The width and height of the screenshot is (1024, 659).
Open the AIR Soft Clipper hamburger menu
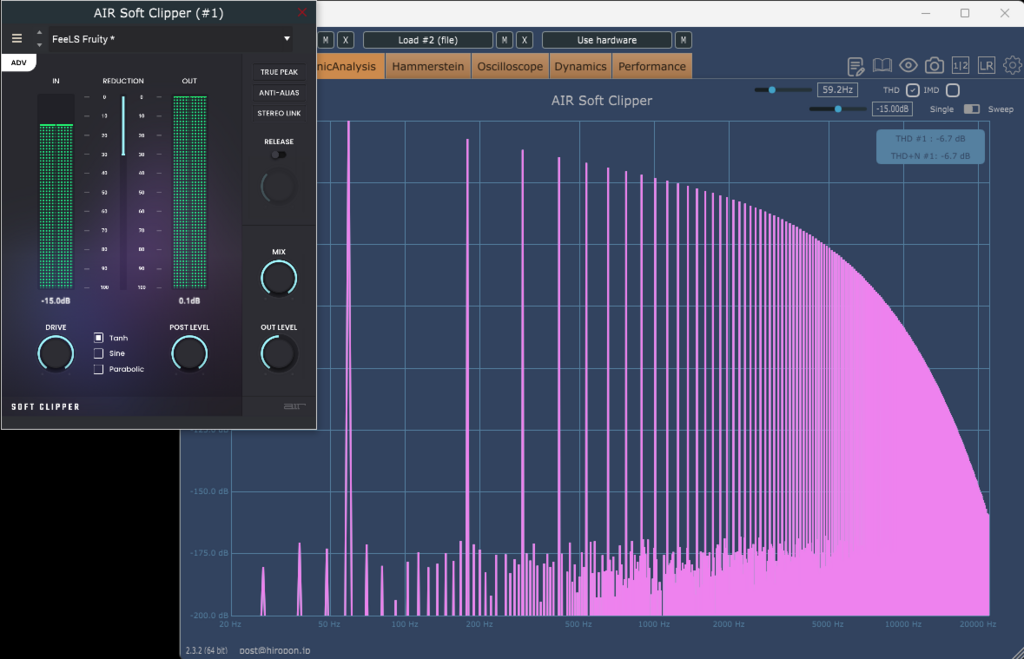click(17, 39)
